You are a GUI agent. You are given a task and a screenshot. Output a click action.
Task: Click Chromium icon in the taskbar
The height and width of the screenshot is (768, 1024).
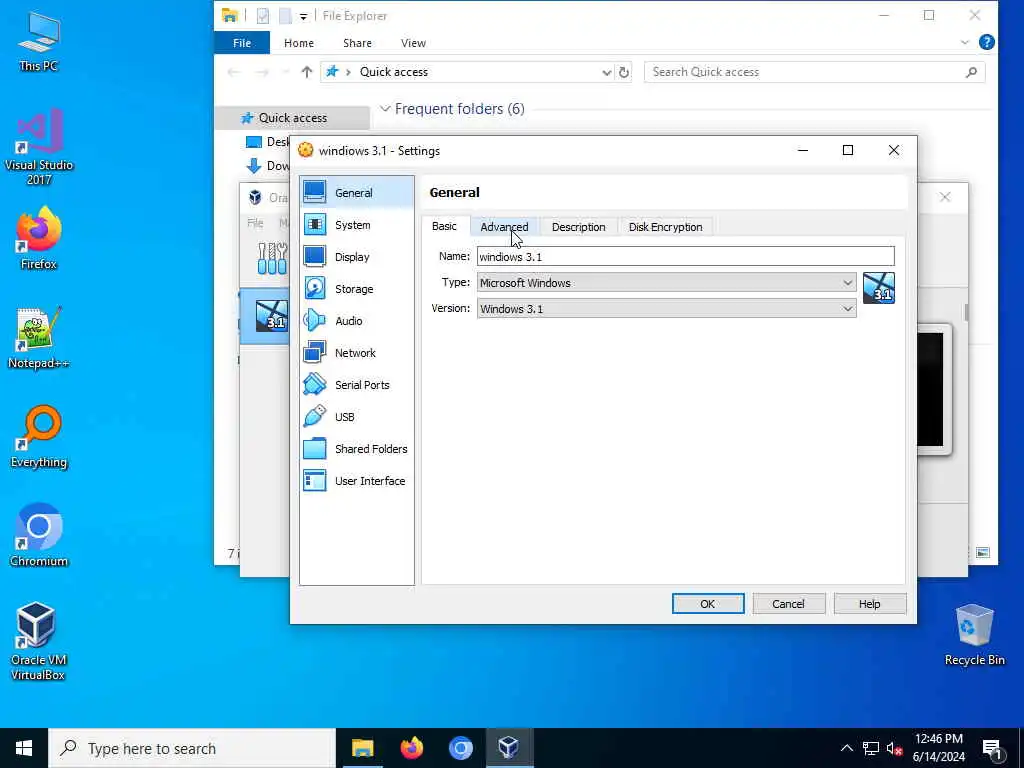(460, 748)
